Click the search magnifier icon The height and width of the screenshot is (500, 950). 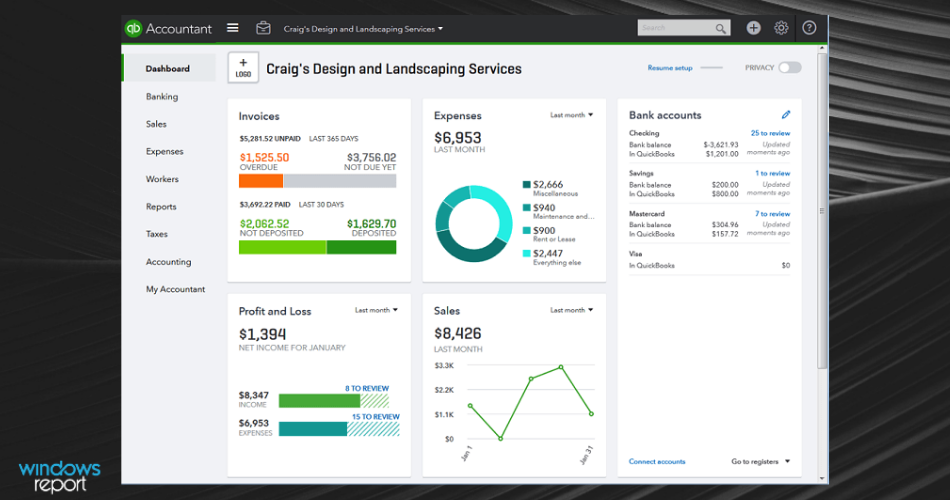pos(720,28)
